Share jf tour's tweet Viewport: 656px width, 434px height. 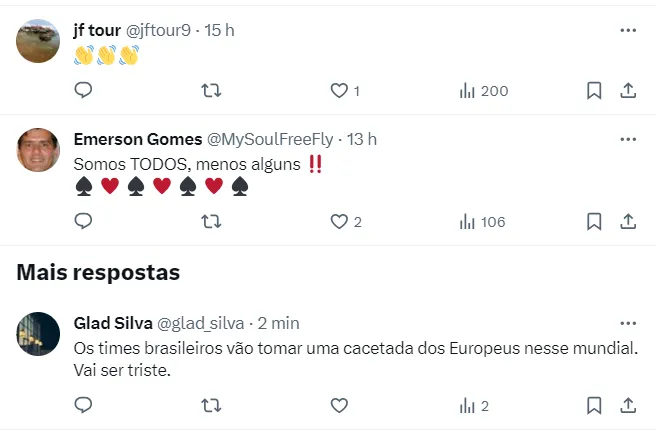click(x=628, y=91)
